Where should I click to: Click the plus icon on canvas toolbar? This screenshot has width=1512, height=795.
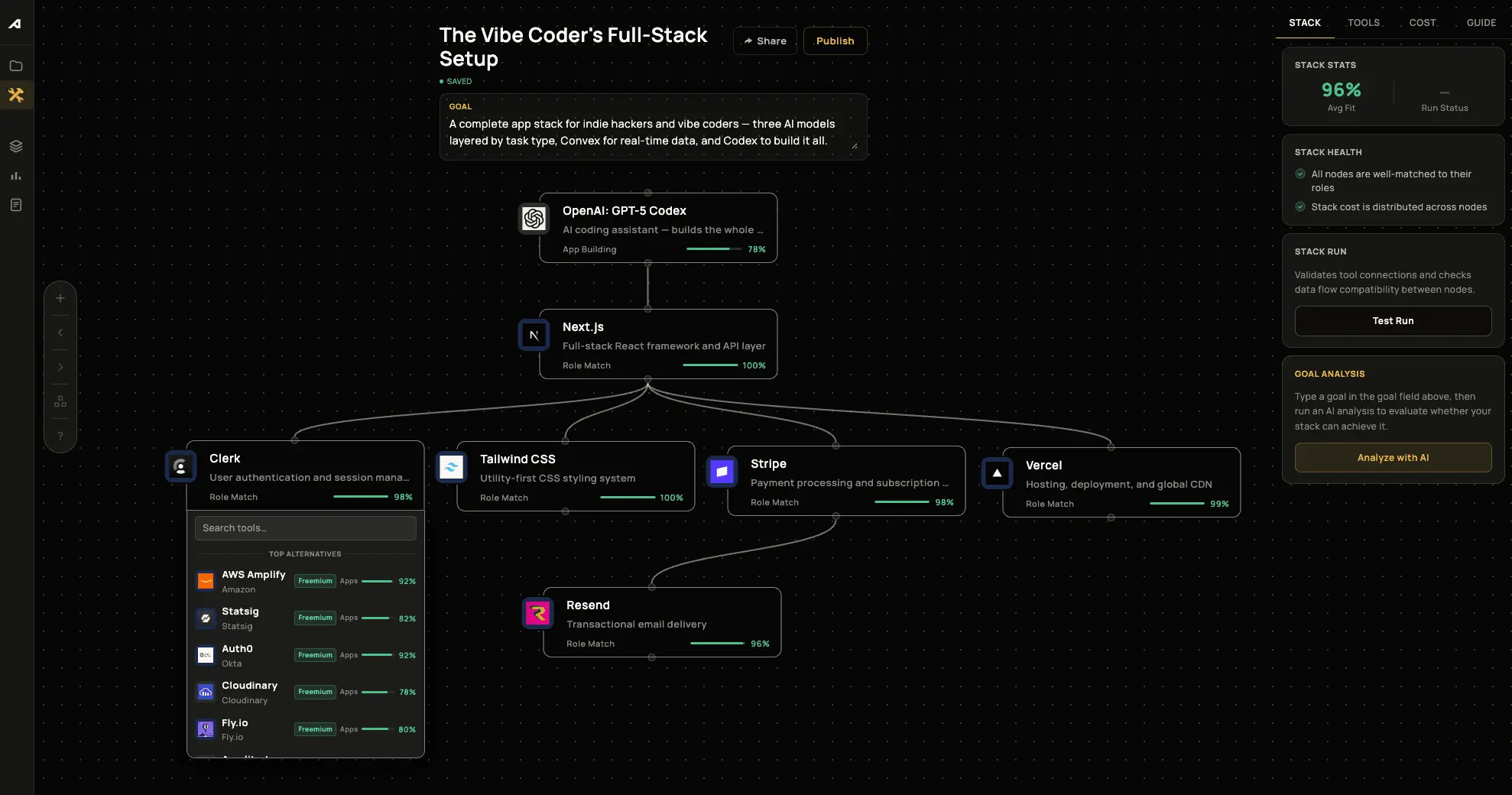tap(60, 298)
